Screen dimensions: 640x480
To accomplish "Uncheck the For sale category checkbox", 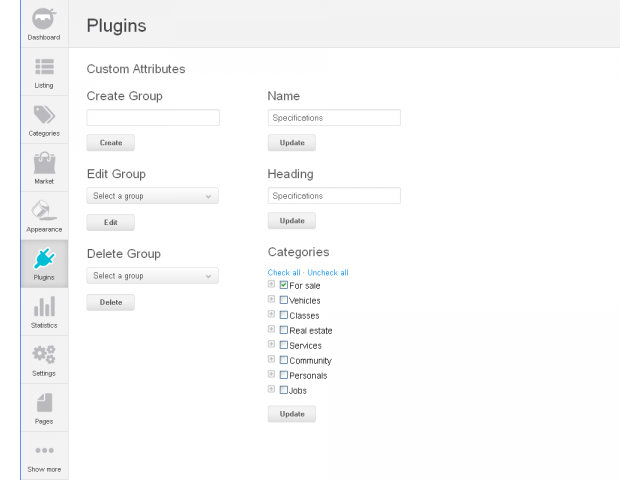I will 284,285.
